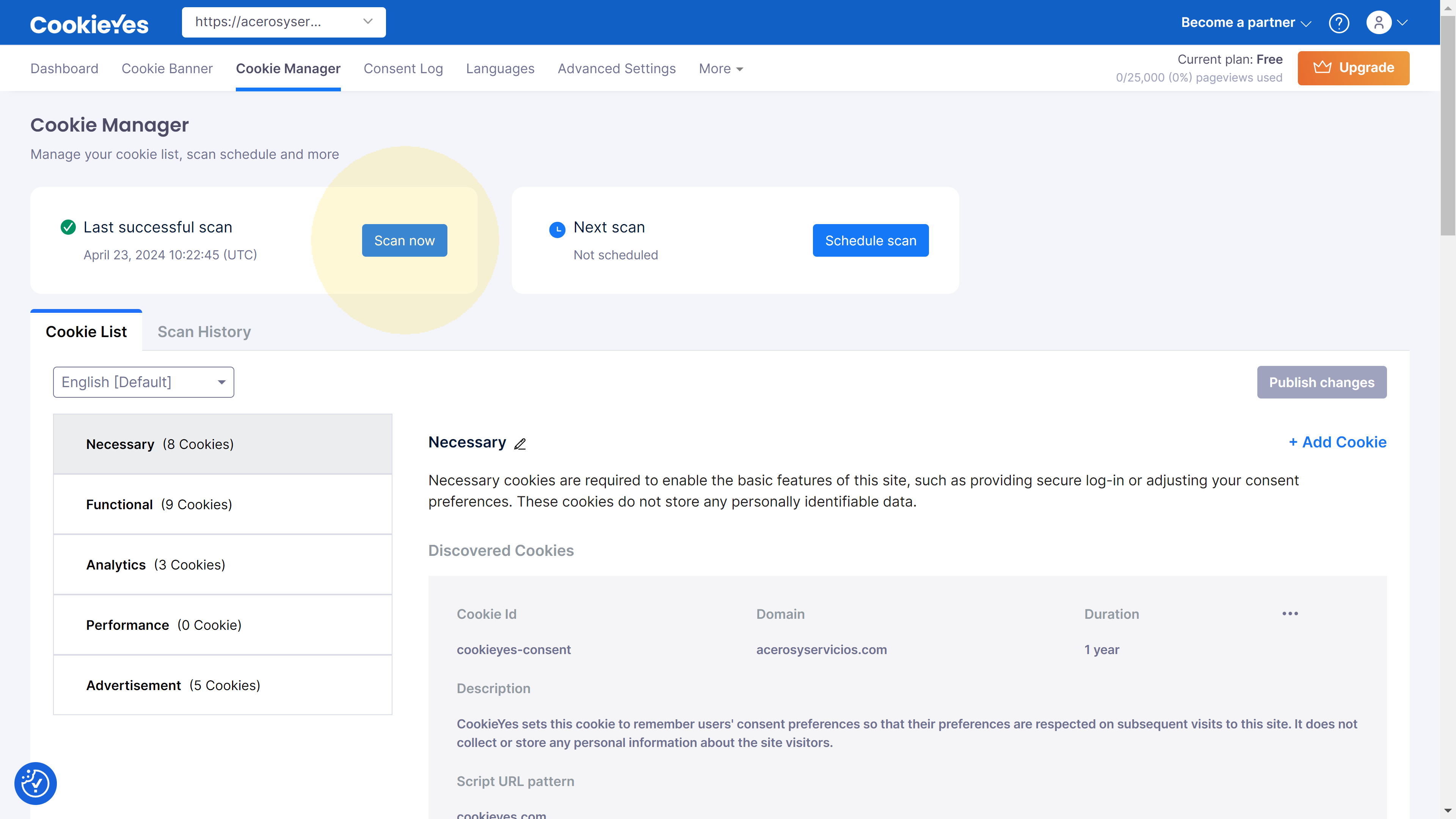Select the Functional (9 Cookies) category
Image resolution: width=1456 pixels, height=819 pixels.
(x=223, y=504)
